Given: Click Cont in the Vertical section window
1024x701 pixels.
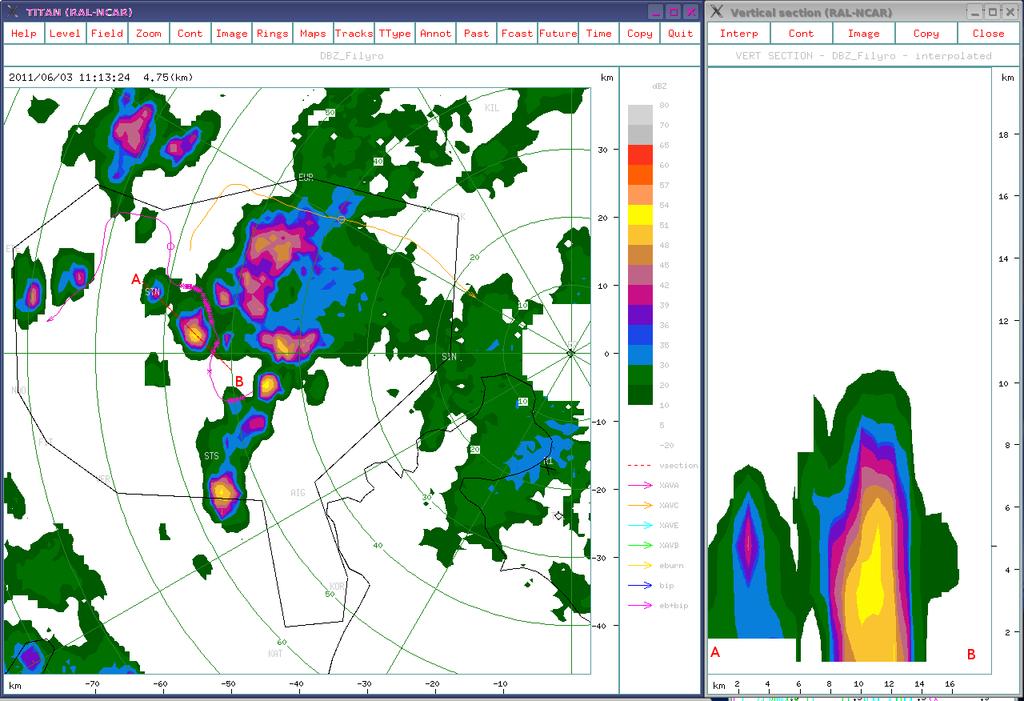Looking at the screenshot, I should click(801, 33).
